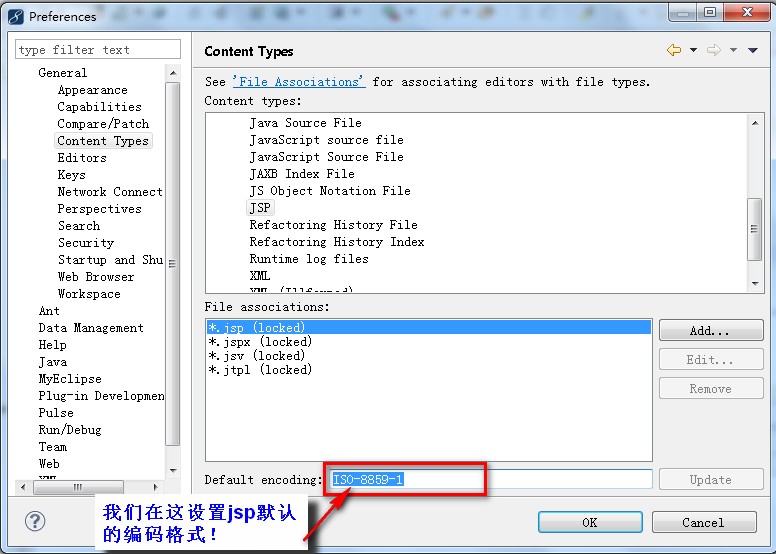Dismiss dialog with Cancel button
Viewport: 776px width, 554px height.
(x=704, y=522)
